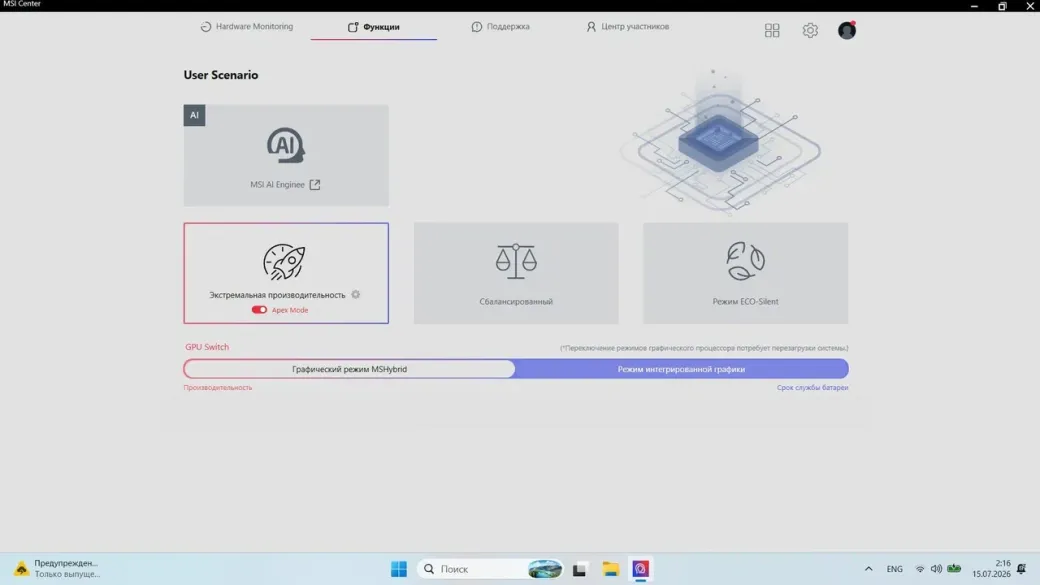This screenshot has height=585, width=1040.
Task: Open the four-squares grid view icon
Action: (x=772, y=31)
